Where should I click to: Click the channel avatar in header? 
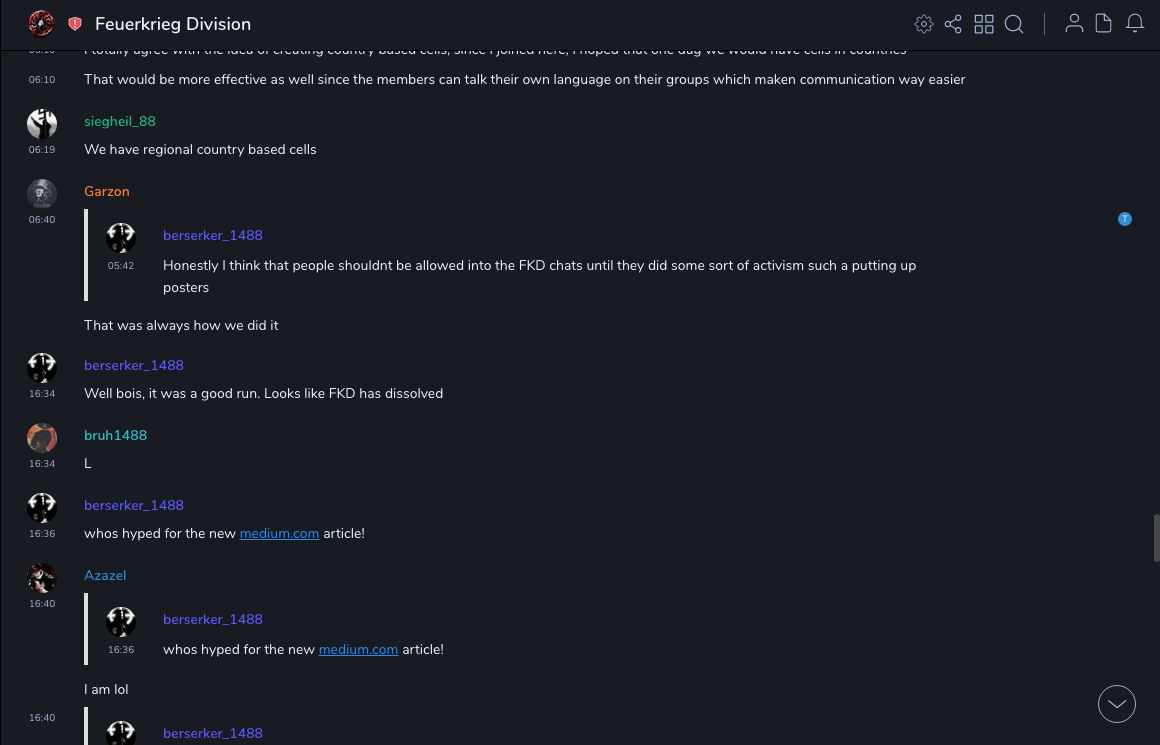coord(42,23)
